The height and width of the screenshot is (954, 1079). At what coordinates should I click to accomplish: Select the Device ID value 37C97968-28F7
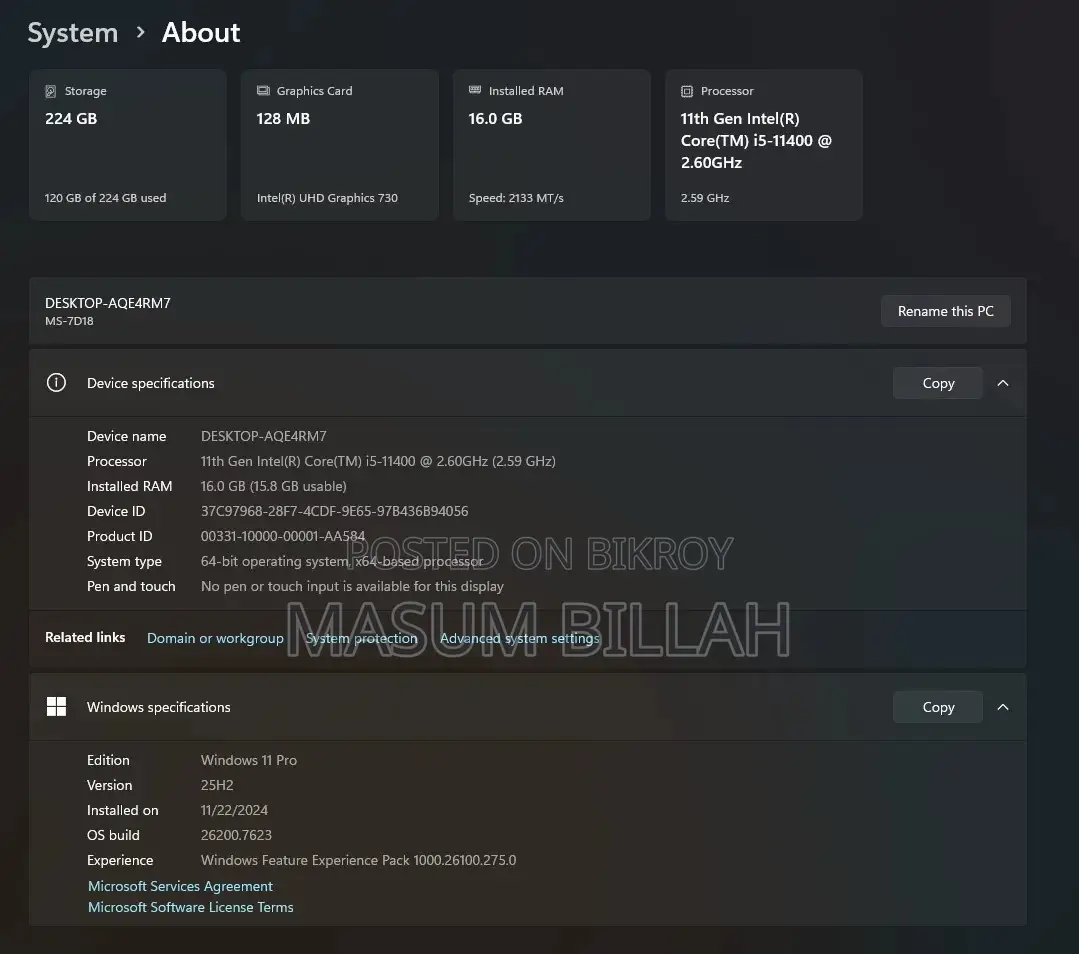pos(334,511)
